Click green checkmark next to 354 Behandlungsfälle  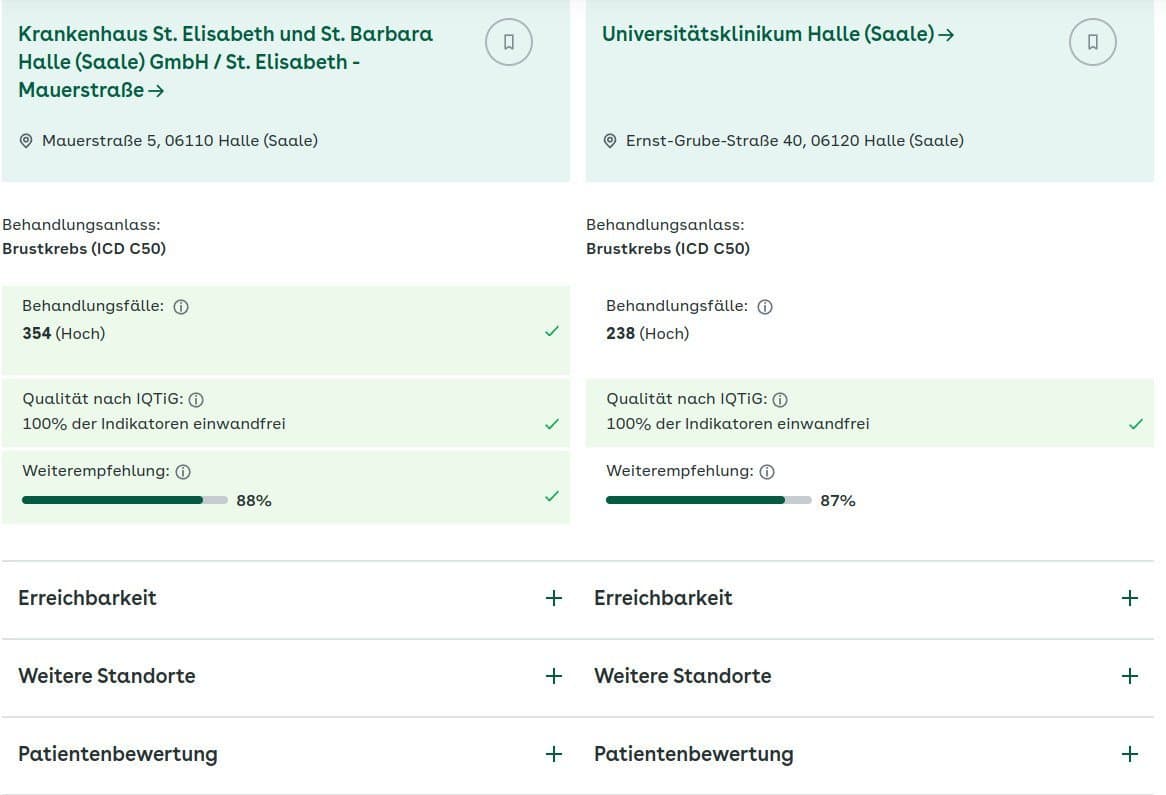[552, 331]
